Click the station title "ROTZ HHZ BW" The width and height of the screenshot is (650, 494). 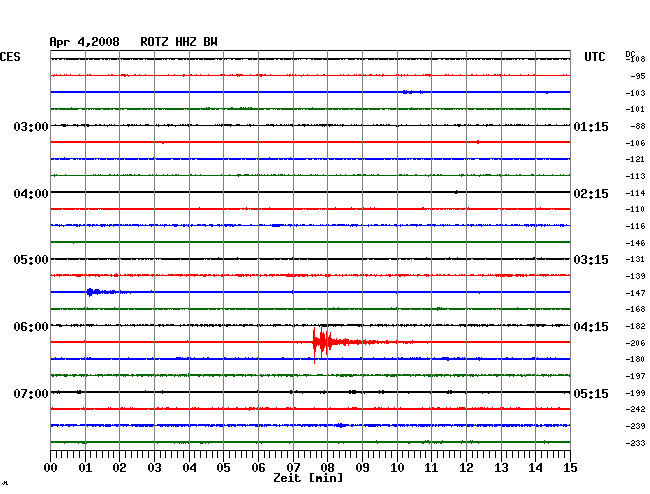pos(179,42)
